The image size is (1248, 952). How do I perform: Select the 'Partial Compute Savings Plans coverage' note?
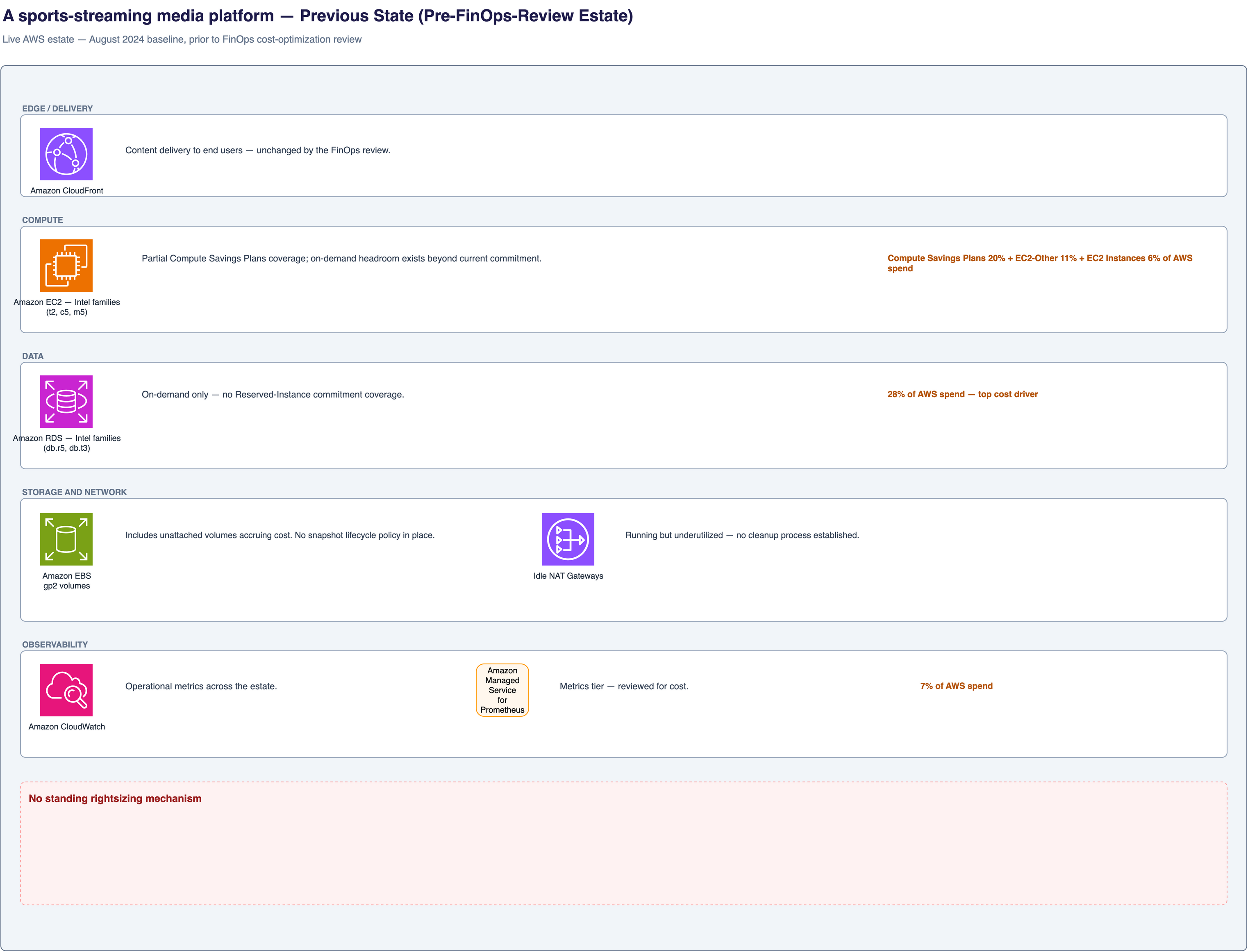(342, 259)
